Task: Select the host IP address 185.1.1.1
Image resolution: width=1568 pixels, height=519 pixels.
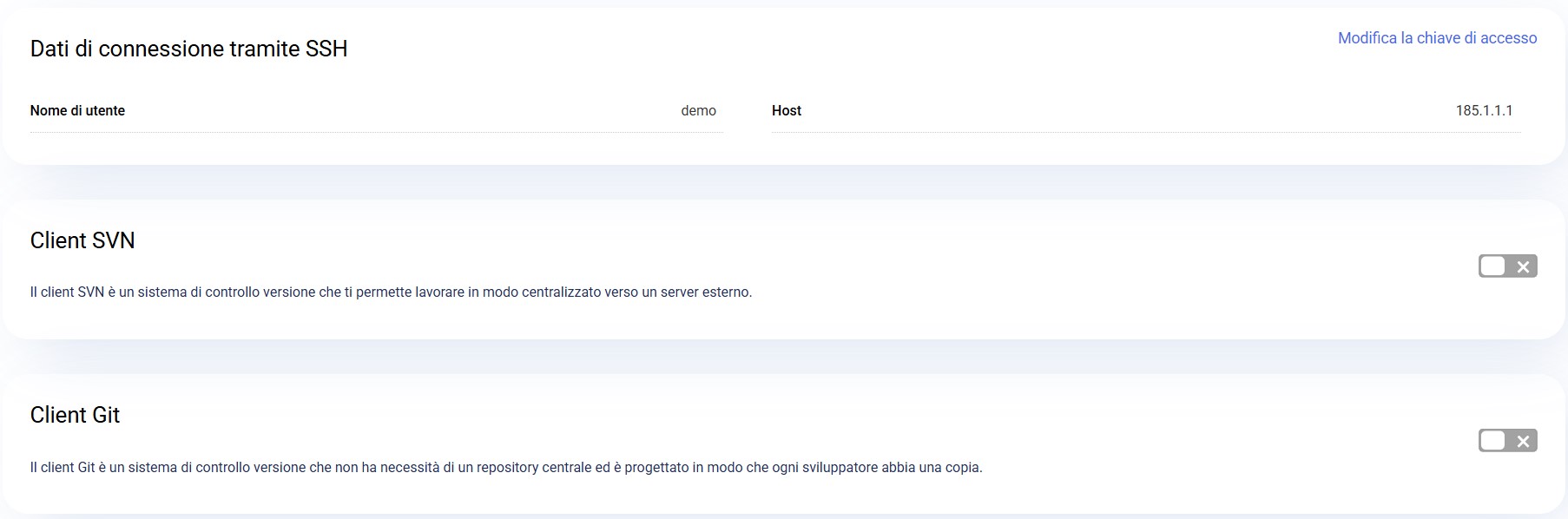Action: [x=1484, y=111]
